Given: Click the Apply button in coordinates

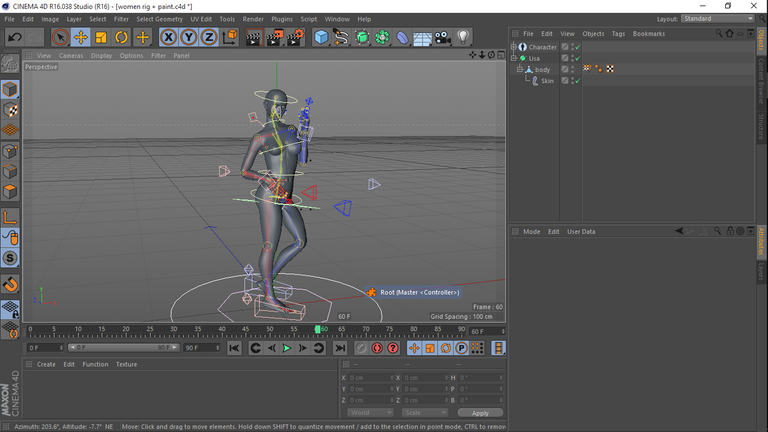Looking at the screenshot, I should [480, 413].
